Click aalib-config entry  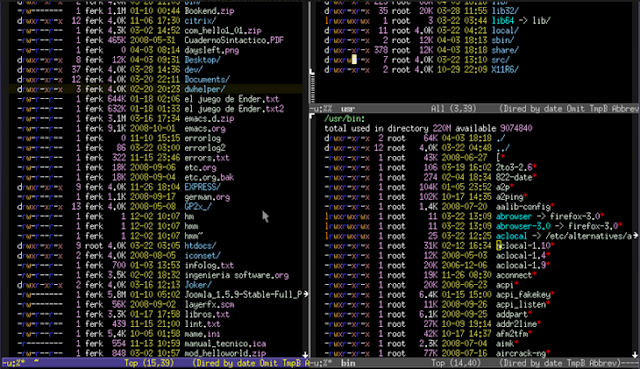pos(523,207)
